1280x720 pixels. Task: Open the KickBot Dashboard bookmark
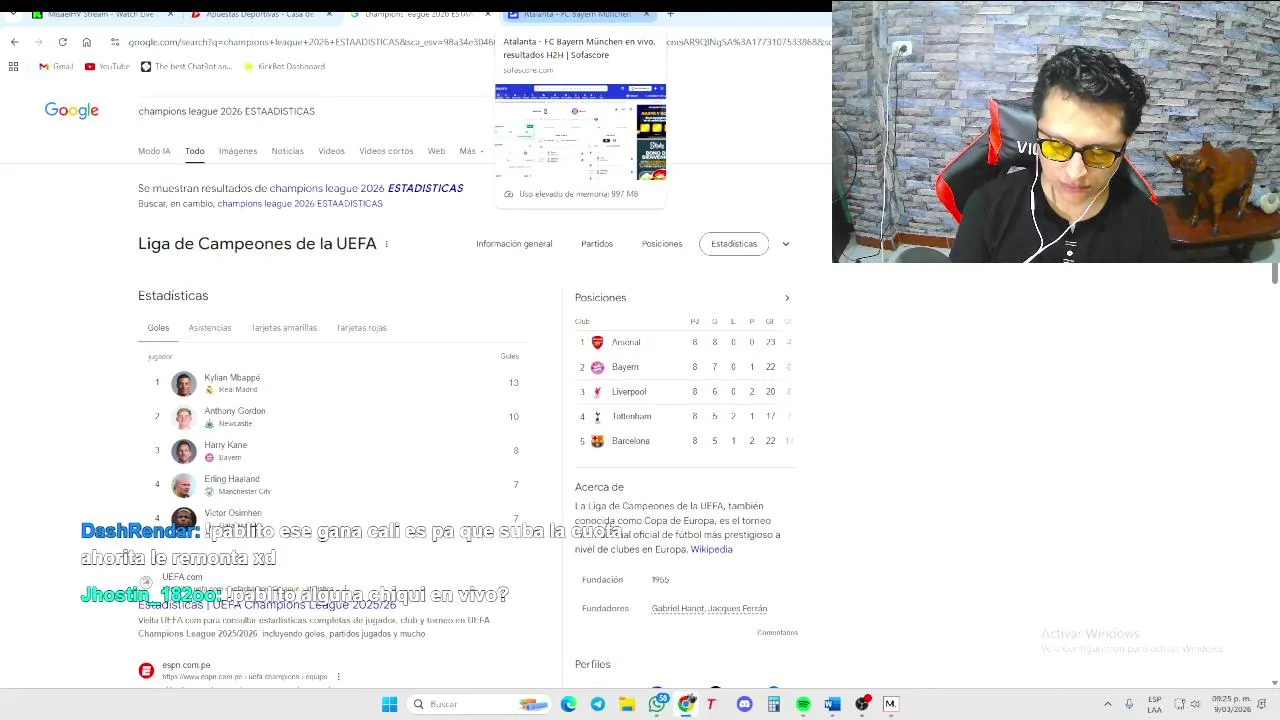tap(284, 66)
